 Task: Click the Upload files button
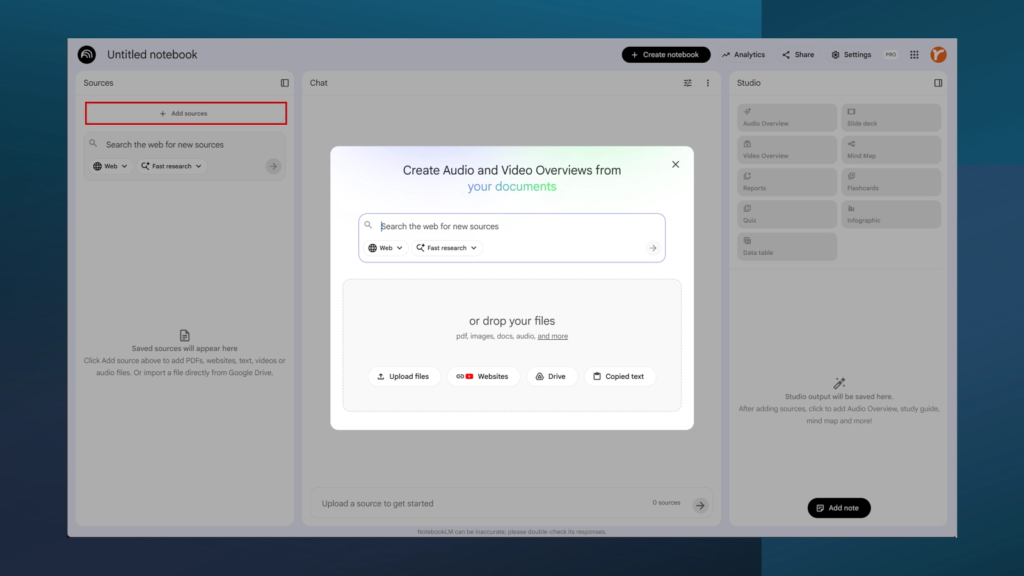click(403, 377)
